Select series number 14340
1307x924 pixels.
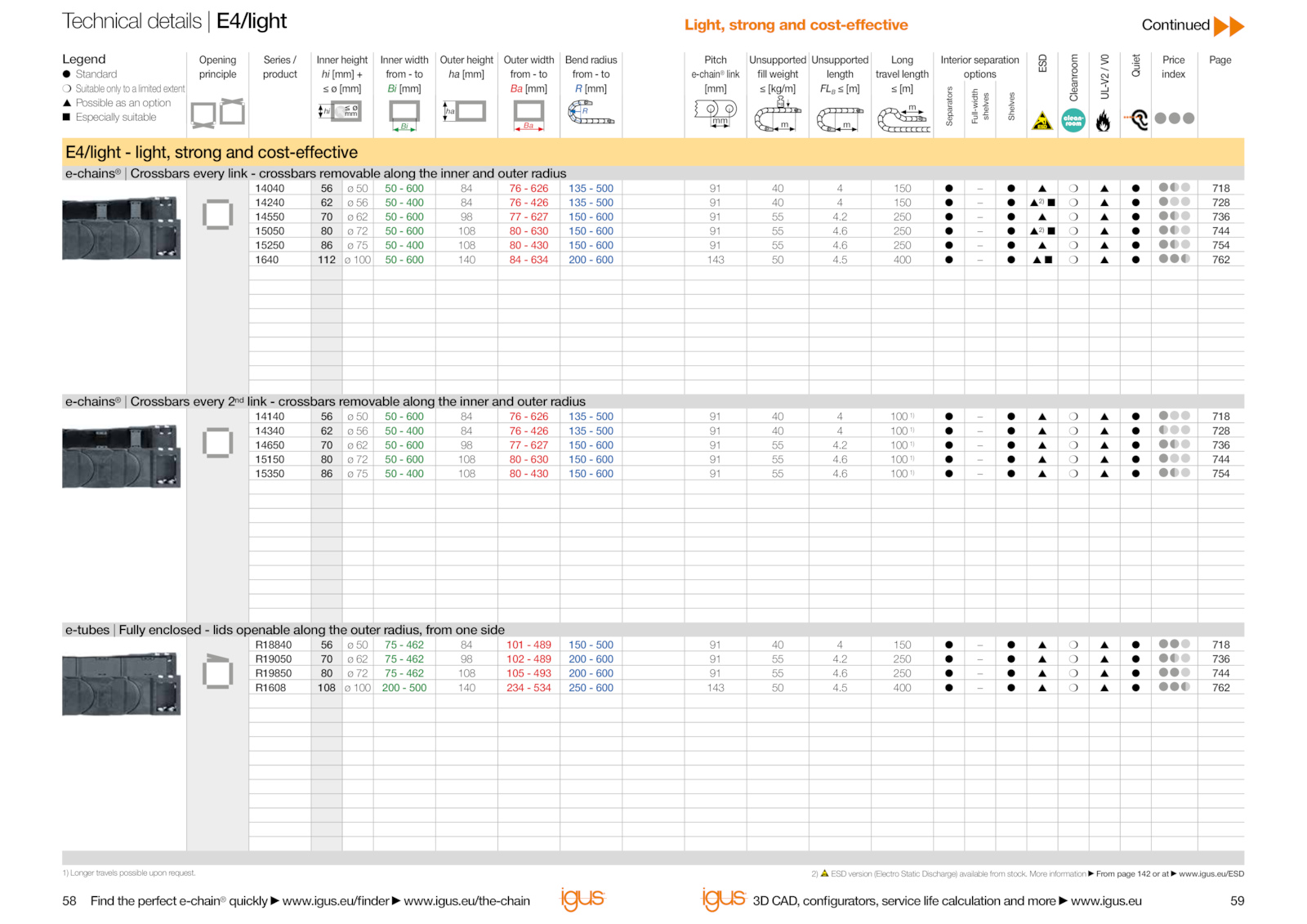[x=270, y=431]
